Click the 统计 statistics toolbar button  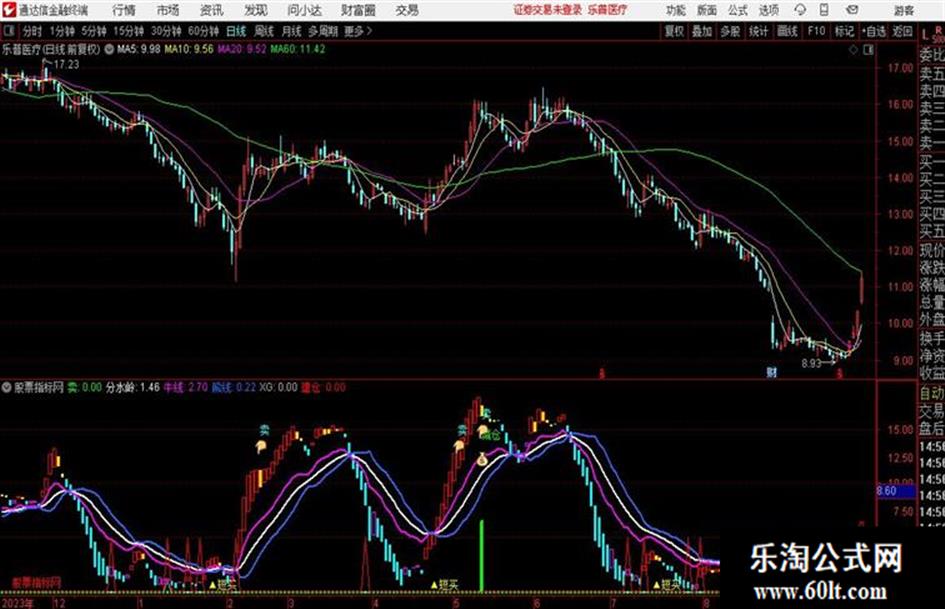(759, 31)
